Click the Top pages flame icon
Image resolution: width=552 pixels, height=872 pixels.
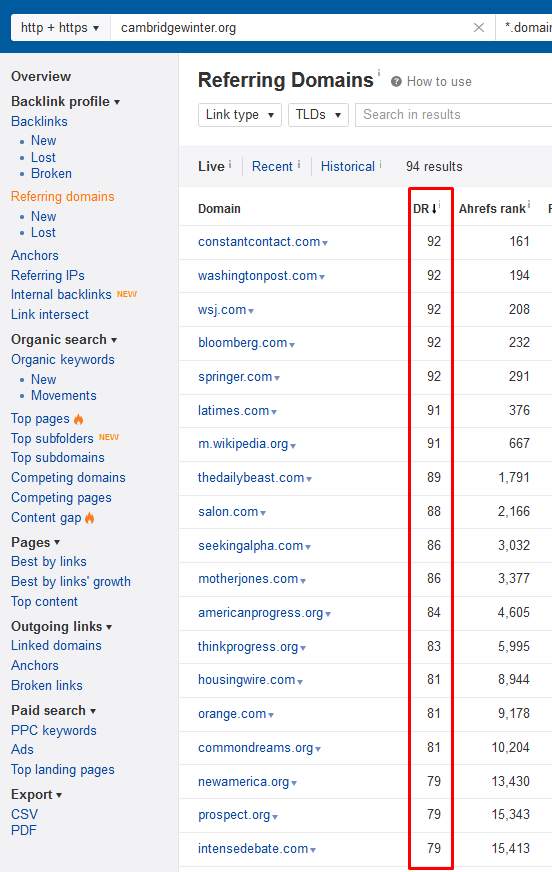click(x=78, y=419)
